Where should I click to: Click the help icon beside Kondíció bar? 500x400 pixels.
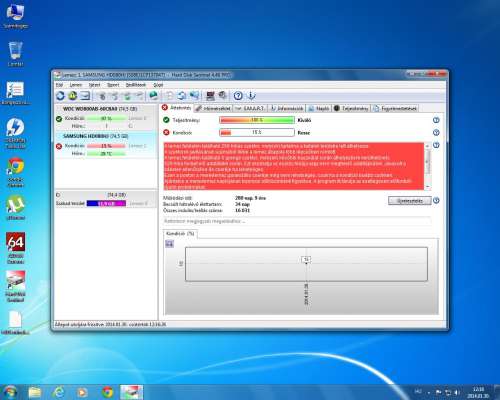[x=436, y=133]
